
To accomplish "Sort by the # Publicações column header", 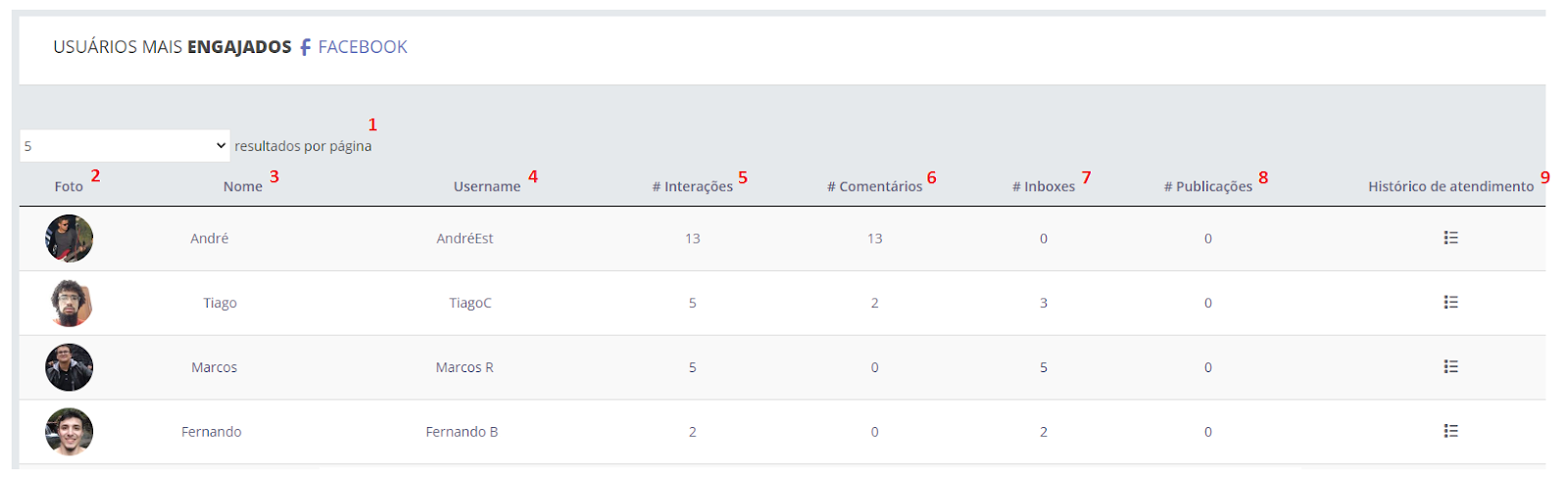I will coord(1207,186).
